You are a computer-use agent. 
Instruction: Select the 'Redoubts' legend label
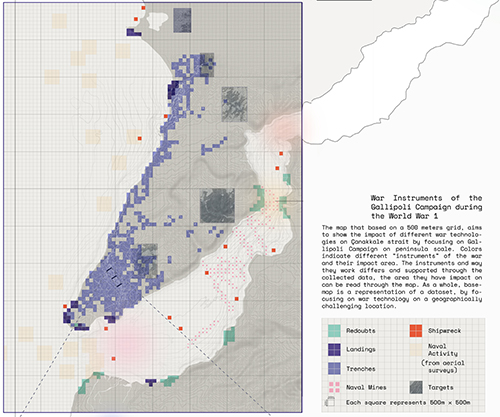pyautogui.click(x=361, y=331)
